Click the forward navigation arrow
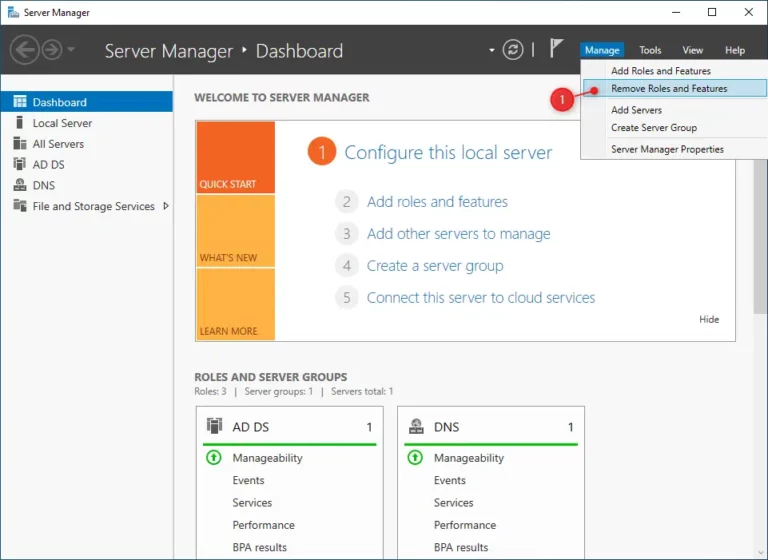The image size is (768, 560). click(52, 49)
